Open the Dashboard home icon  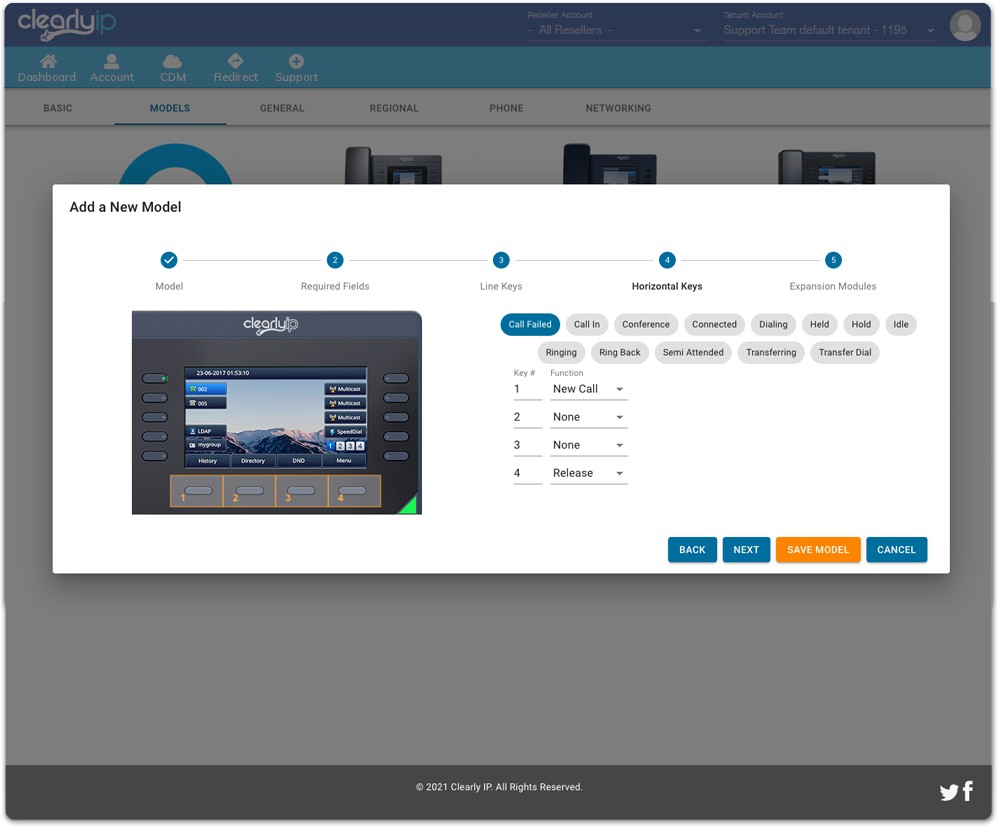tap(47, 62)
